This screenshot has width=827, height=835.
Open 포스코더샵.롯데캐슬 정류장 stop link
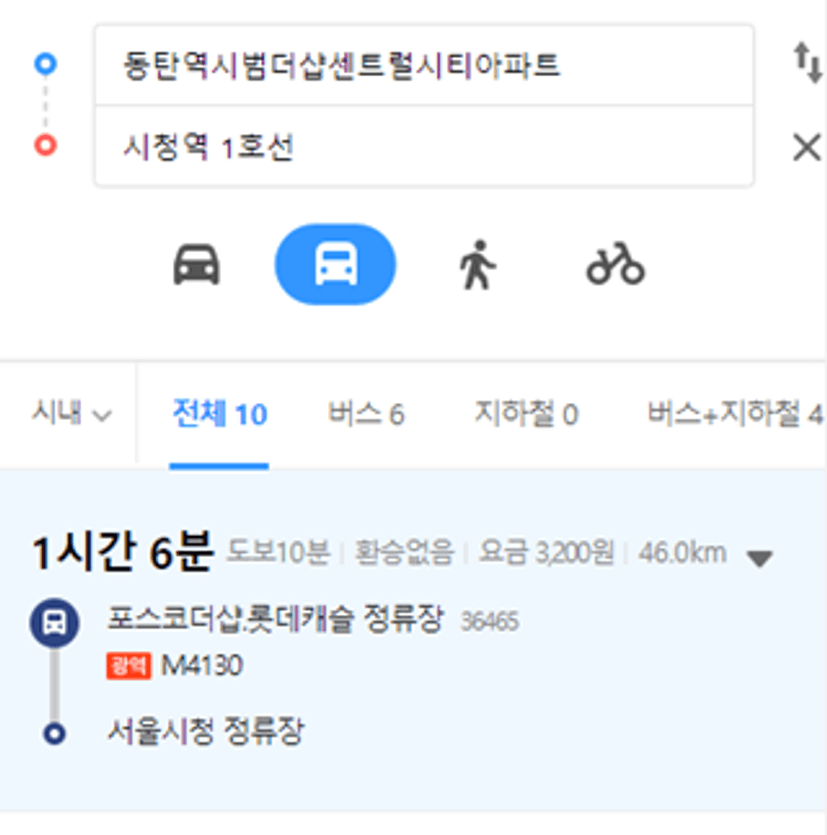coord(275,619)
